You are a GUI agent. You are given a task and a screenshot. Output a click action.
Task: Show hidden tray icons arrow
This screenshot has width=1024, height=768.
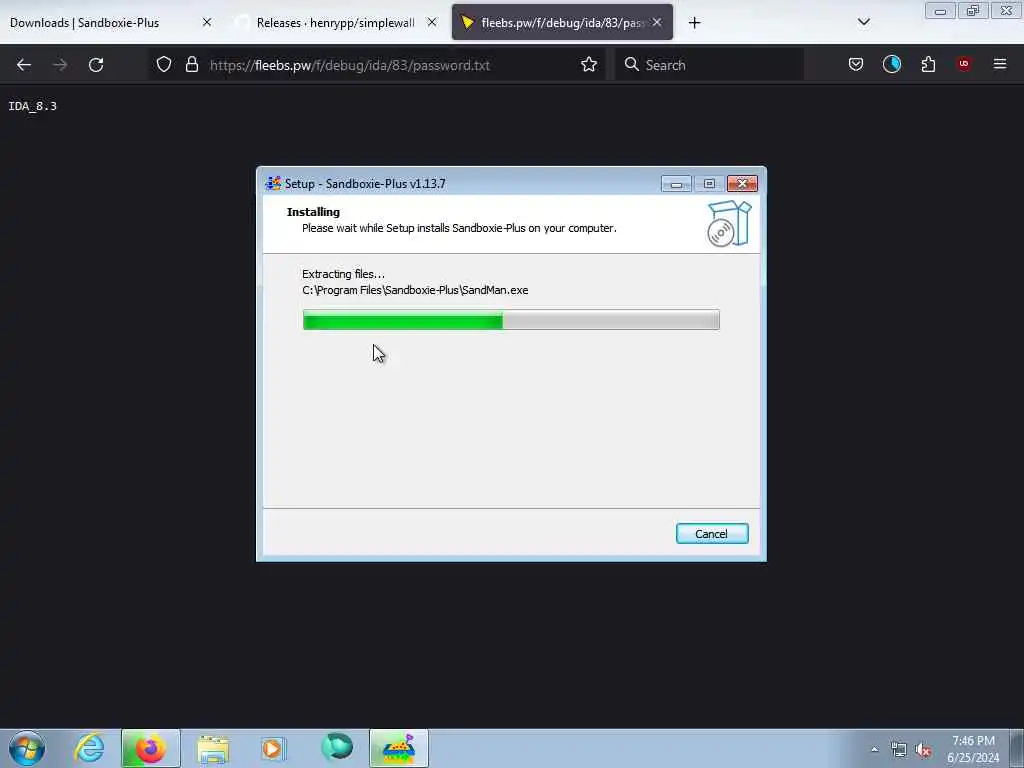tap(874, 749)
